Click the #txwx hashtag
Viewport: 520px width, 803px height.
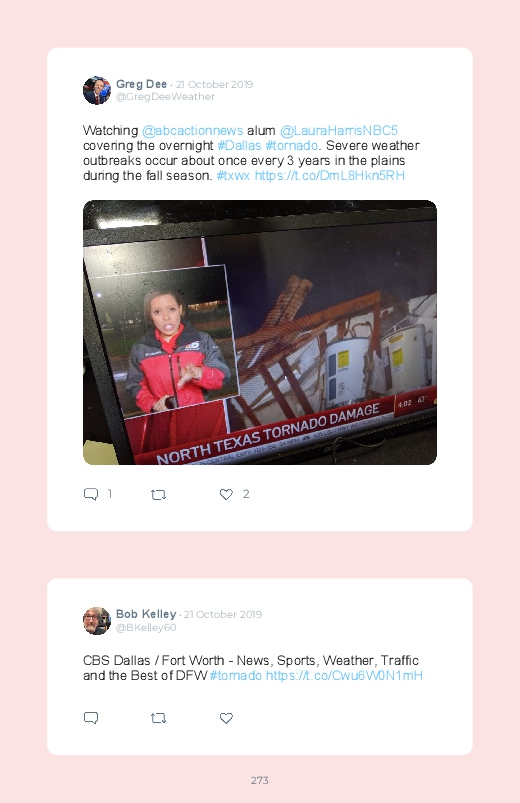[x=233, y=176]
